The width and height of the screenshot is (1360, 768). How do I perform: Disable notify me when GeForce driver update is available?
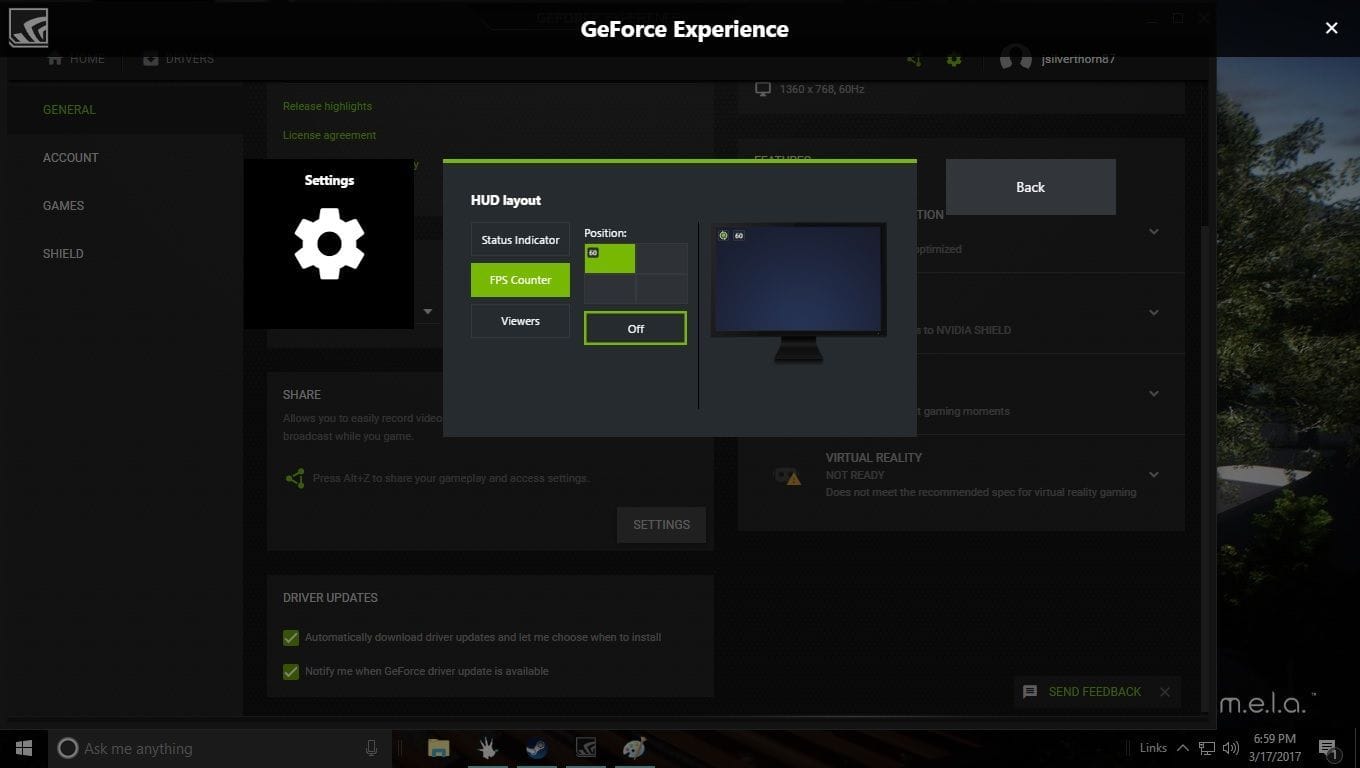[291, 671]
